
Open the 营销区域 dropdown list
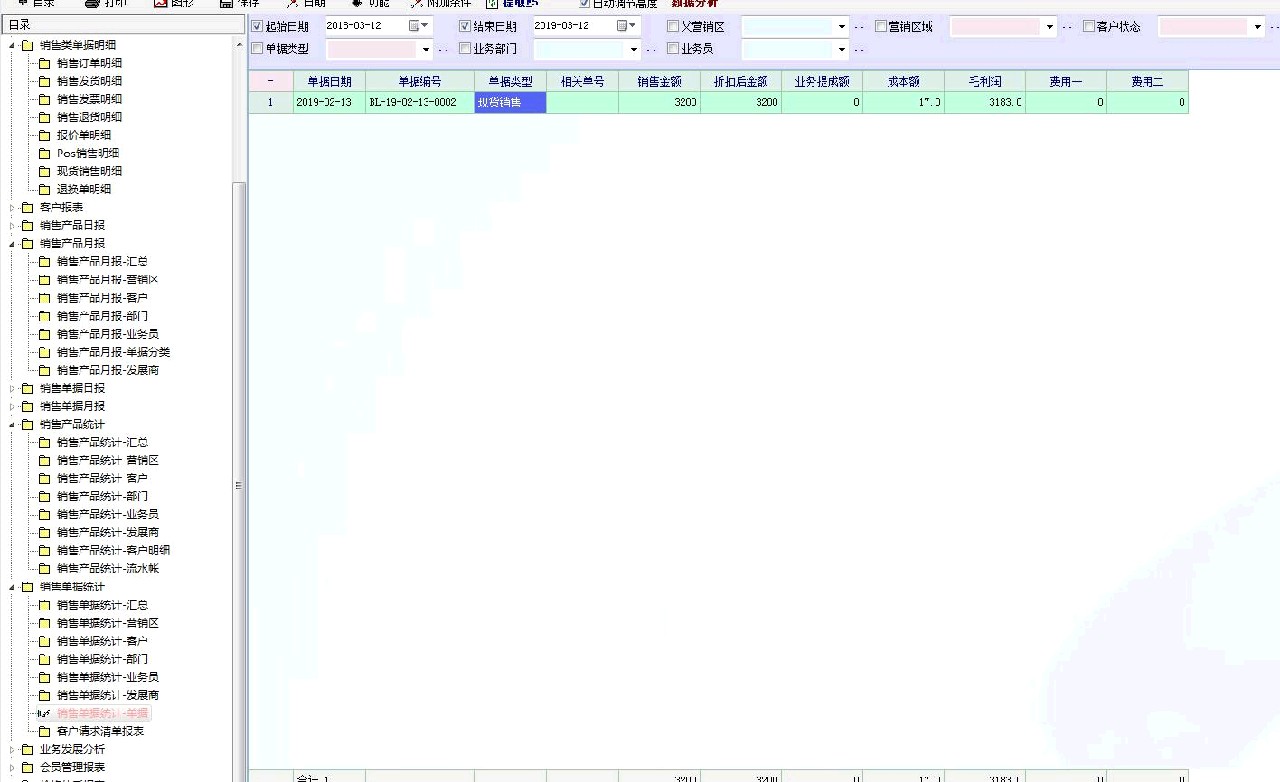1049,28
